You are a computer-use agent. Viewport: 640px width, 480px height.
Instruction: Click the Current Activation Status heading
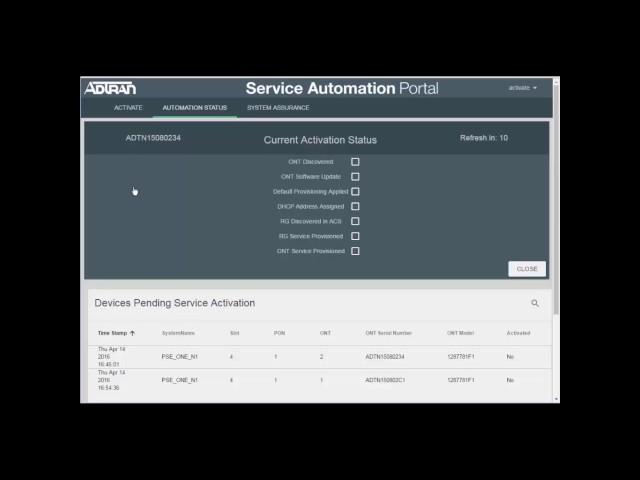[320, 140]
